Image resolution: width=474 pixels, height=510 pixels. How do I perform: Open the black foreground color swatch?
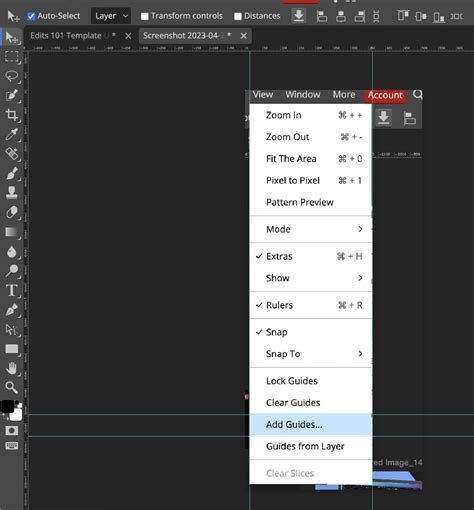click(x=7, y=406)
